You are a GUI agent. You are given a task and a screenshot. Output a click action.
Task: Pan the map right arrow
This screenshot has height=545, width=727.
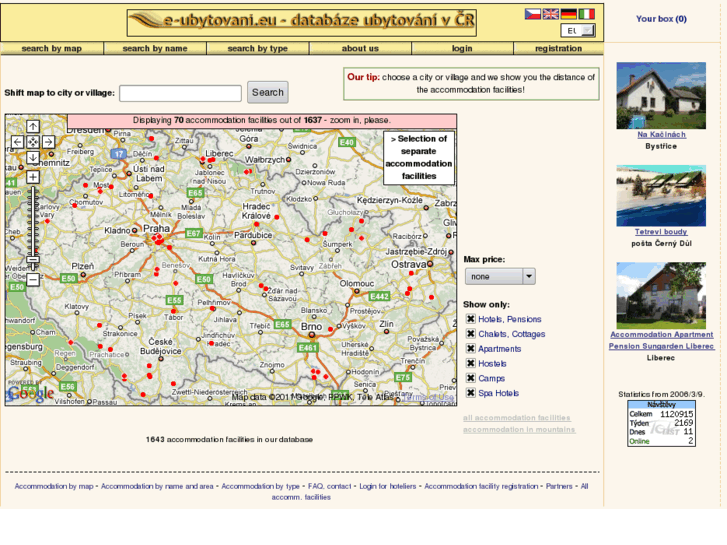48,142
